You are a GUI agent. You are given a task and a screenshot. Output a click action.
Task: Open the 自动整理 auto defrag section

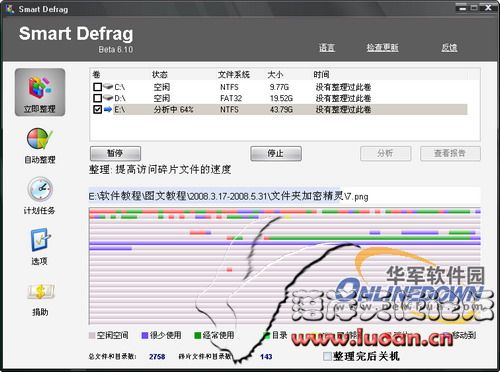coord(39,139)
